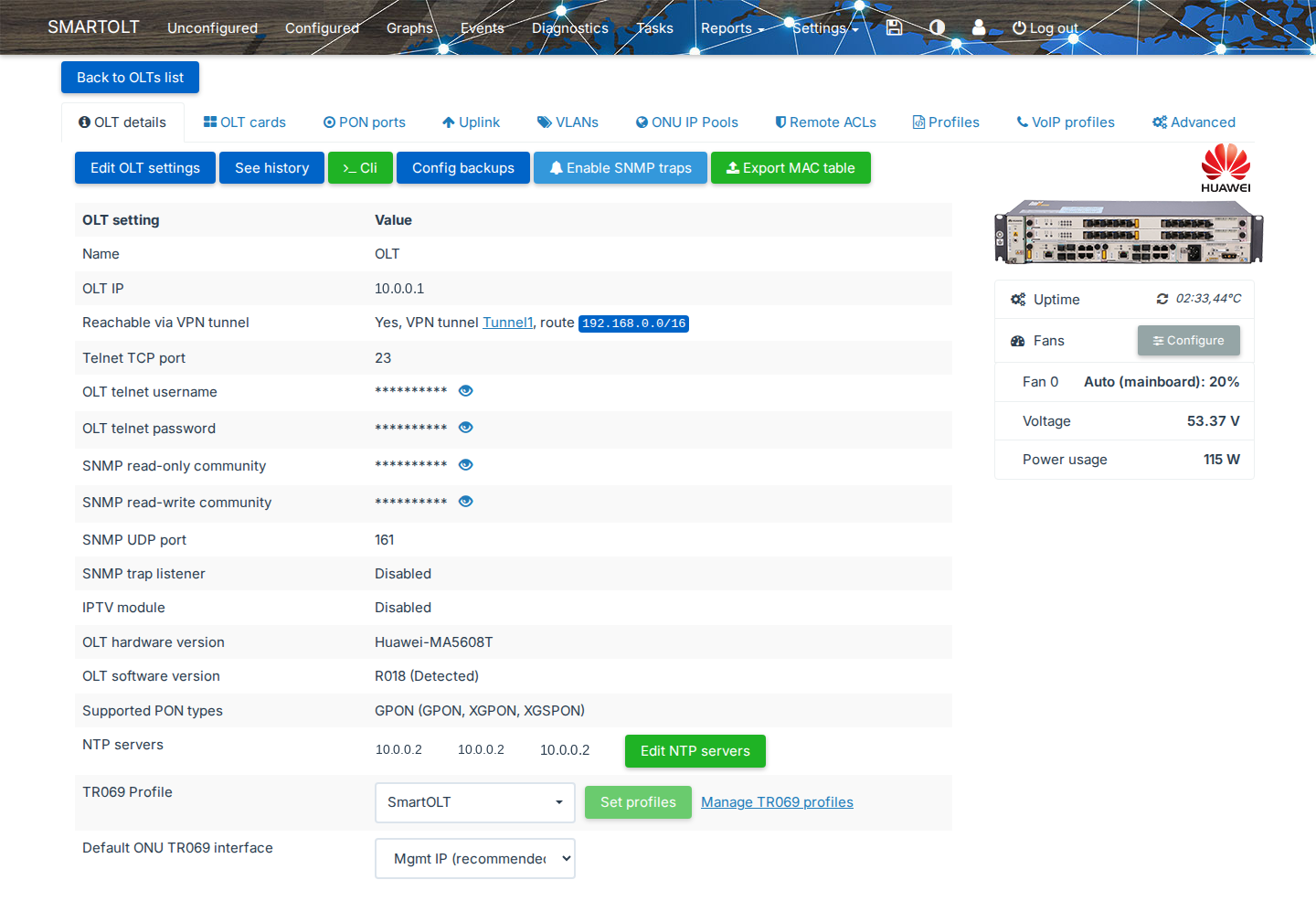Image resolution: width=1316 pixels, height=901 pixels.
Task: Open the Reports dropdown menu
Action: tap(732, 28)
